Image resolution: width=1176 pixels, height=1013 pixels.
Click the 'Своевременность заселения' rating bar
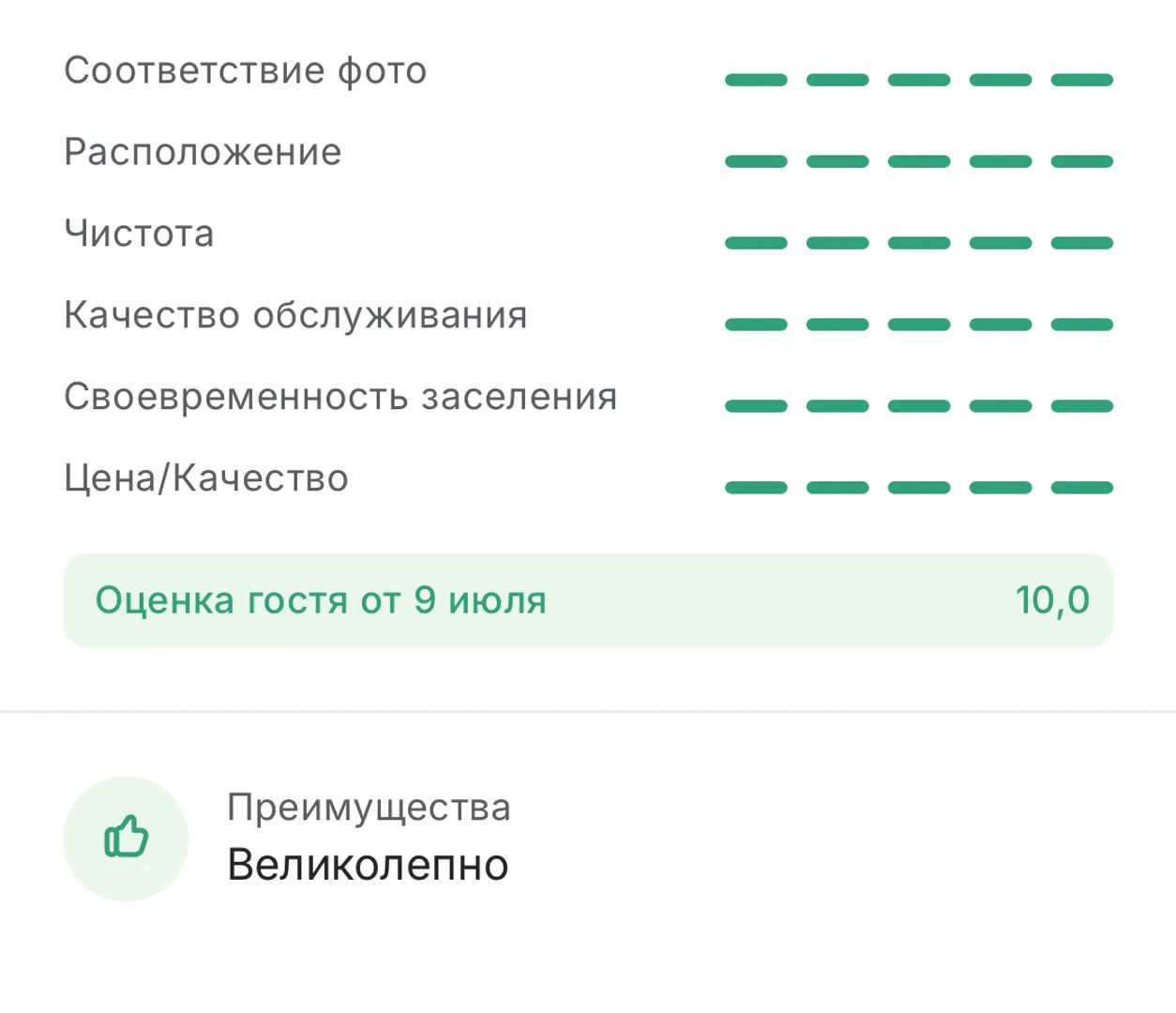919,407
